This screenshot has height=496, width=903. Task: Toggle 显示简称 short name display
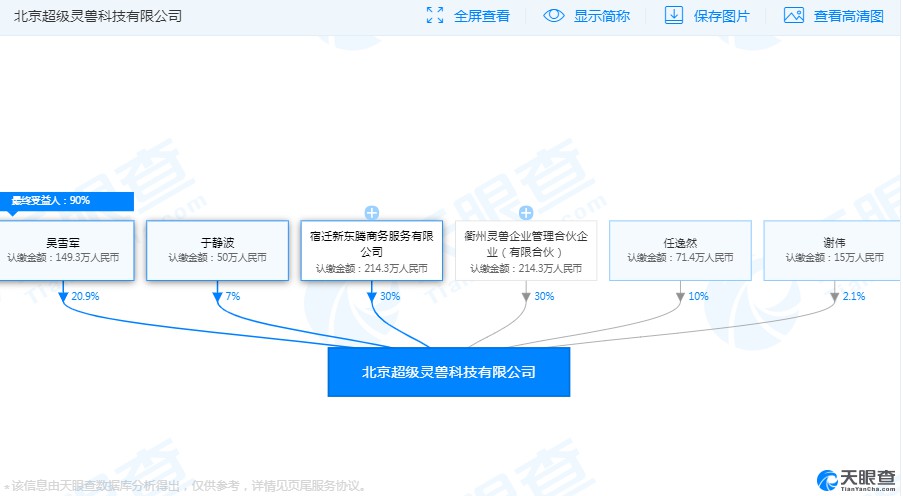[601, 16]
